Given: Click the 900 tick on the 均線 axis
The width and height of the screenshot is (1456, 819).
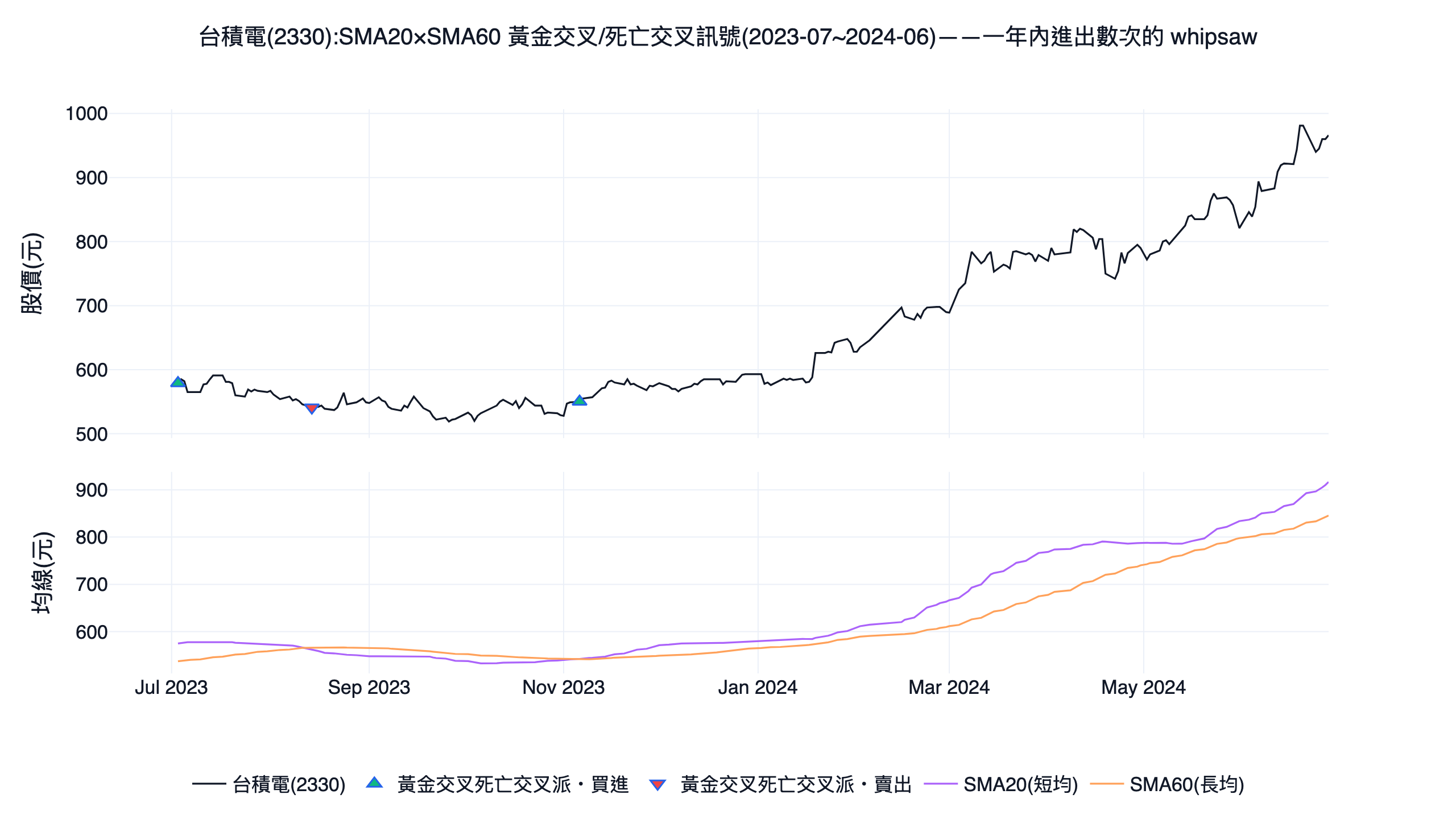Looking at the screenshot, I should coord(92,490).
